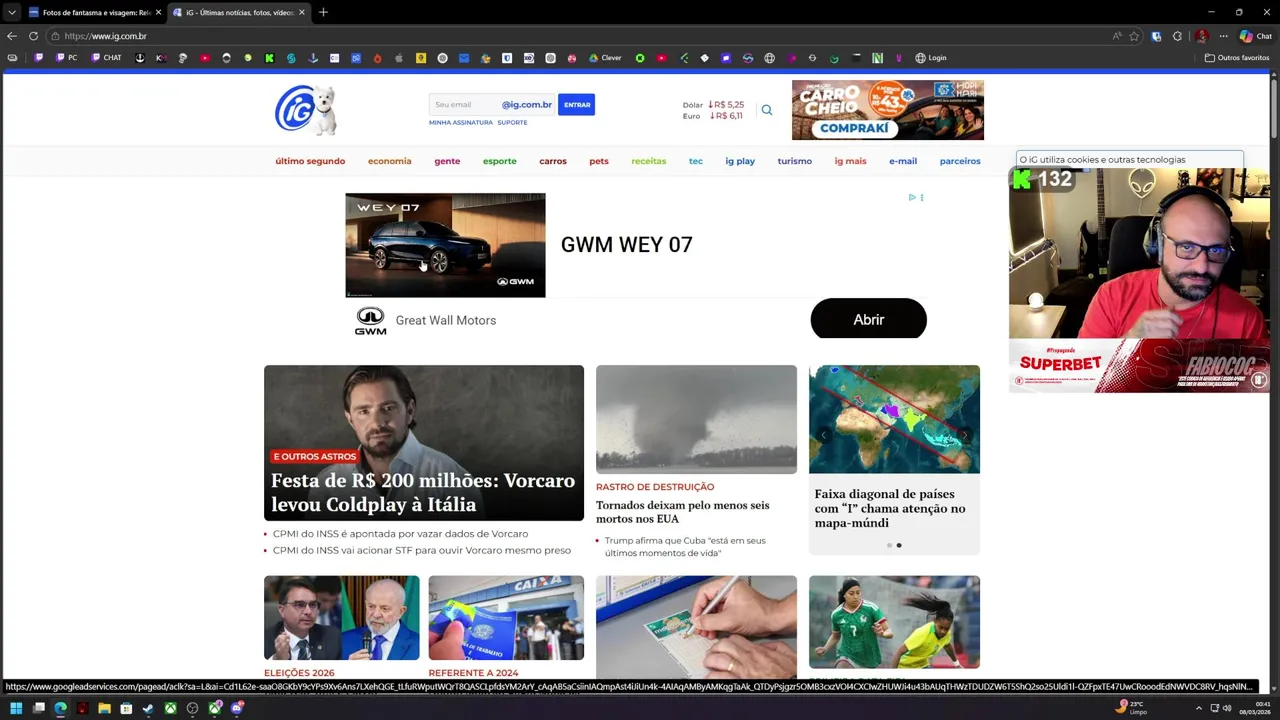Open the Trump afirma que Cuba link
This screenshot has width=1280, height=720.
click(x=685, y=547)
